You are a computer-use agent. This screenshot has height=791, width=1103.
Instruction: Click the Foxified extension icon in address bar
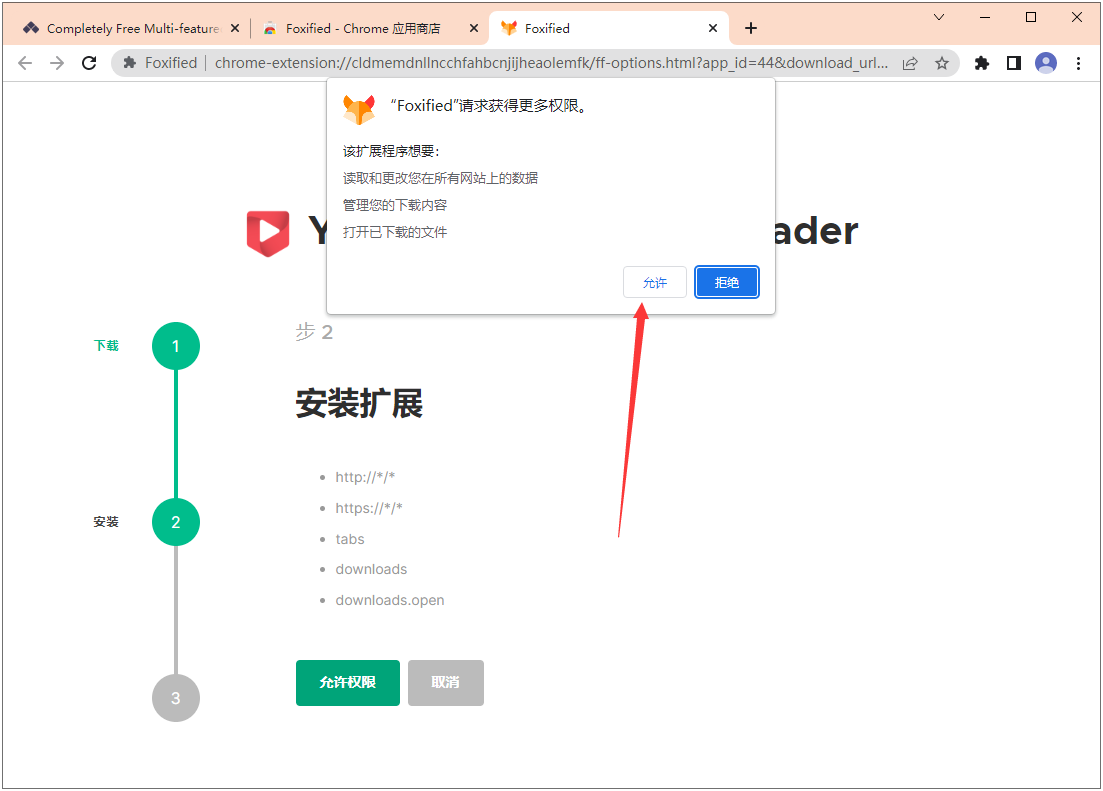tap(129, 63)
